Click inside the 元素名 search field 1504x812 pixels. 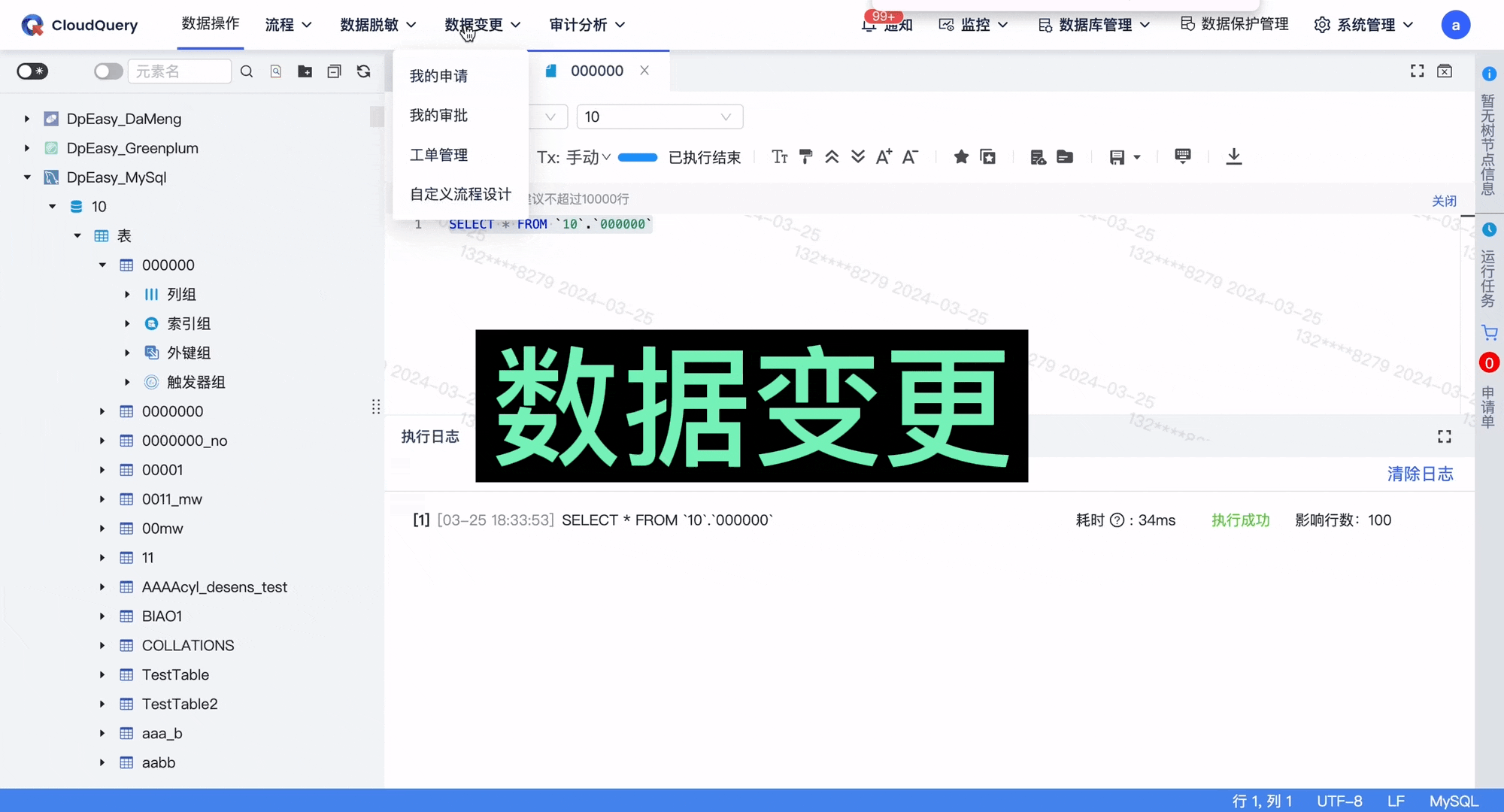180,71
